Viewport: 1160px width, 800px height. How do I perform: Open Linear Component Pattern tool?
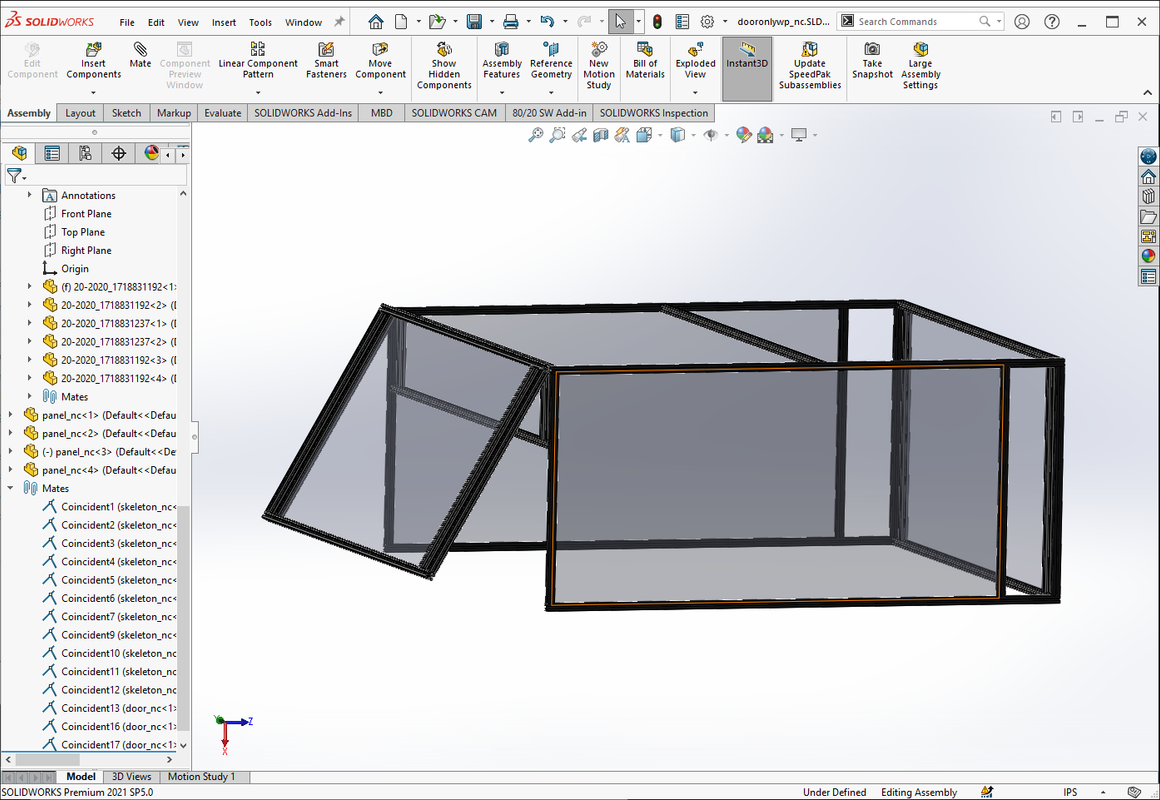point(258,60)
